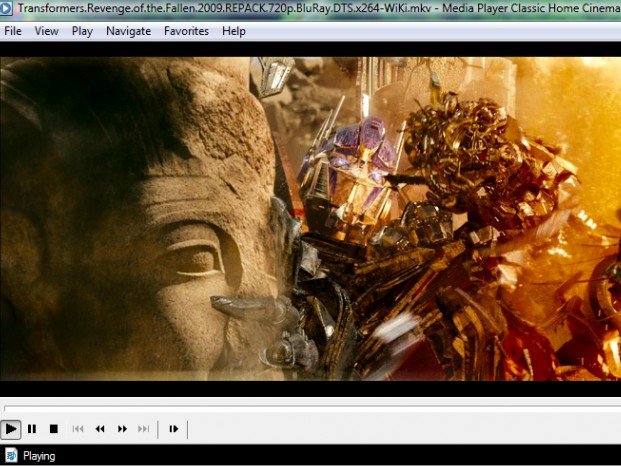621x466 pixels.
Task: Speed up with the Increase Speed button
Action: coord(122,429)
